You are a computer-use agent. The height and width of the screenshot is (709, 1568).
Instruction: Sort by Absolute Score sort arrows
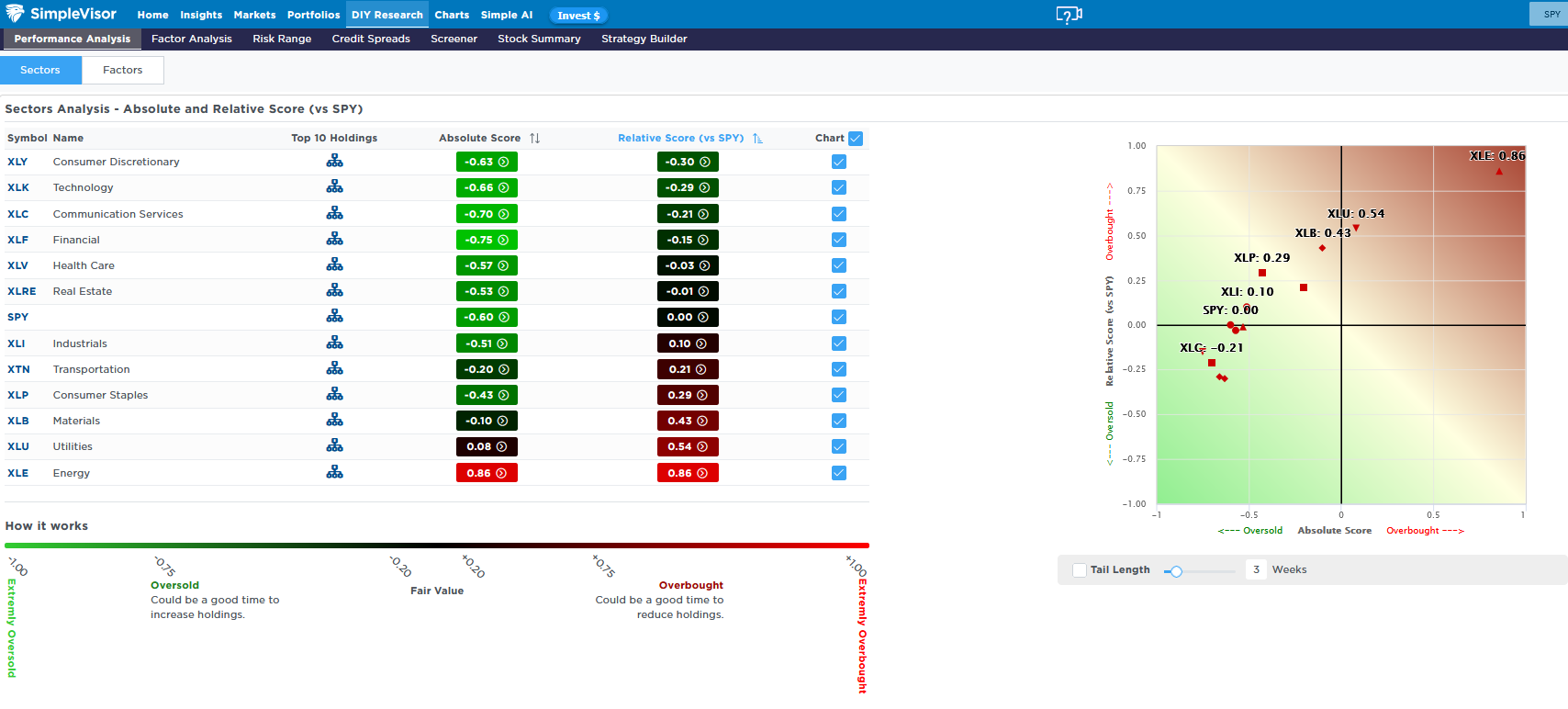[534, 139]
